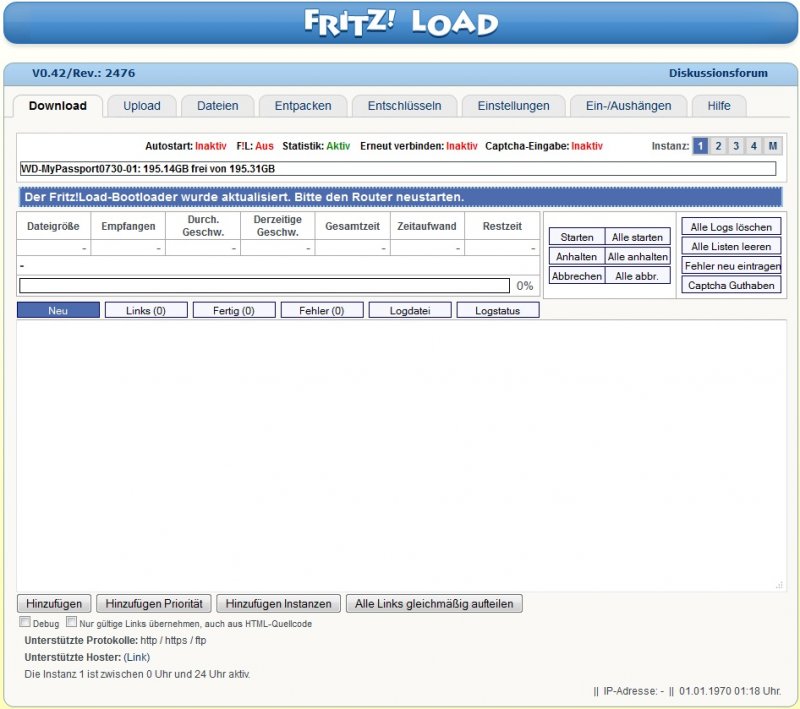The width and height of the screenshot is (800, 709).
Task: Select instance 4
Action: [754, 146]
